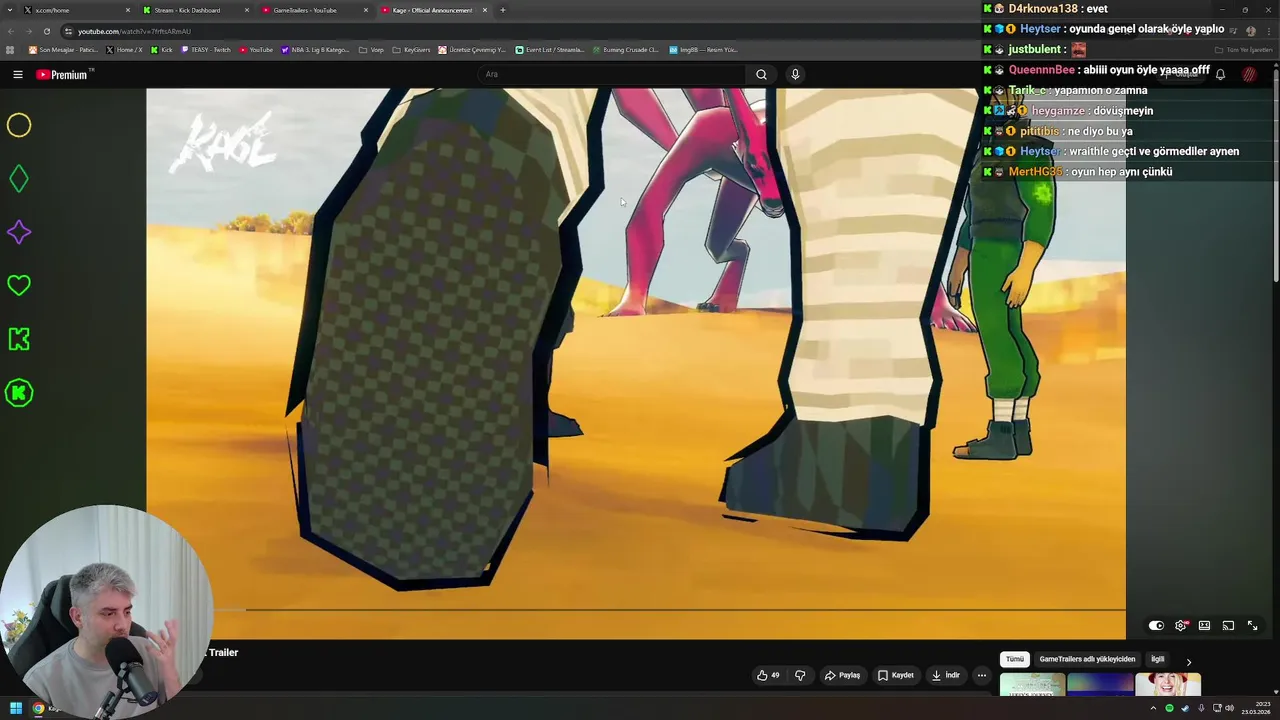The image size is (1280, 720).
Task: Click the green diamond overlay icon
Action: pyautogui.click(x=19, y=179)
